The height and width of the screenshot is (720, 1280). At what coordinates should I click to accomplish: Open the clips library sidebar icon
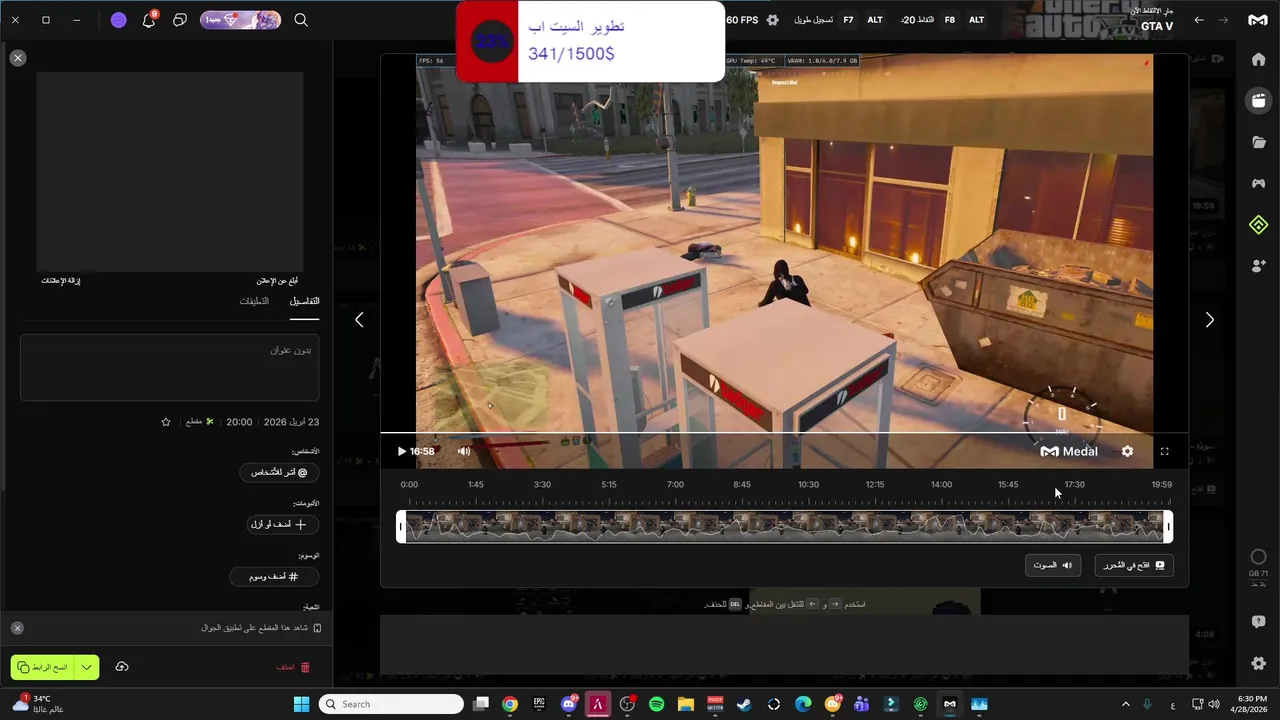[1258, 100]
